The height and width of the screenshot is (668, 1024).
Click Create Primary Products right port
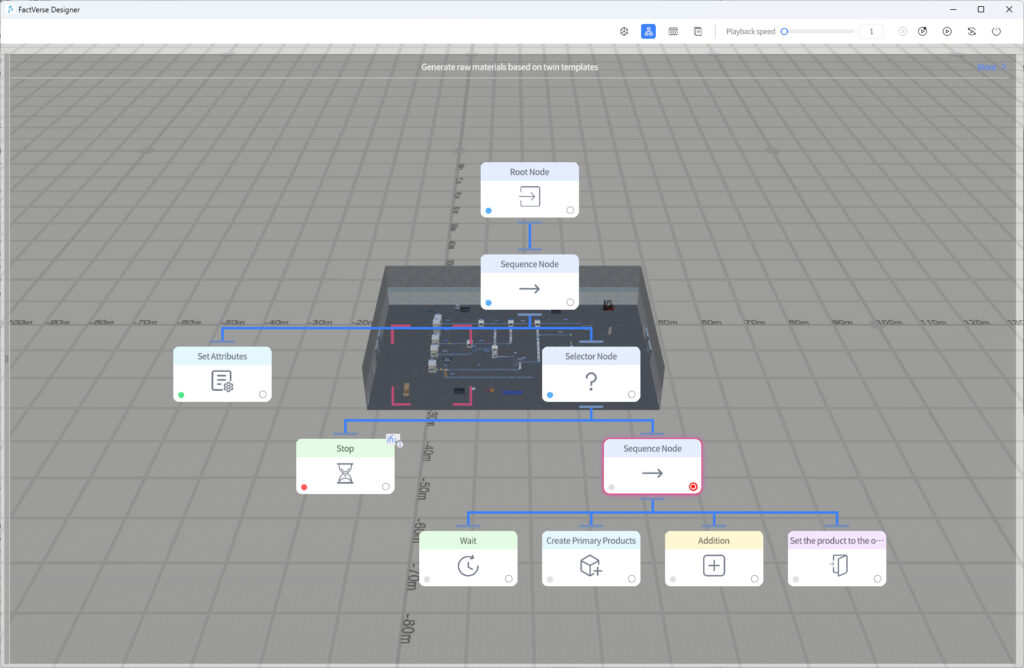click(x=632, y=579)
